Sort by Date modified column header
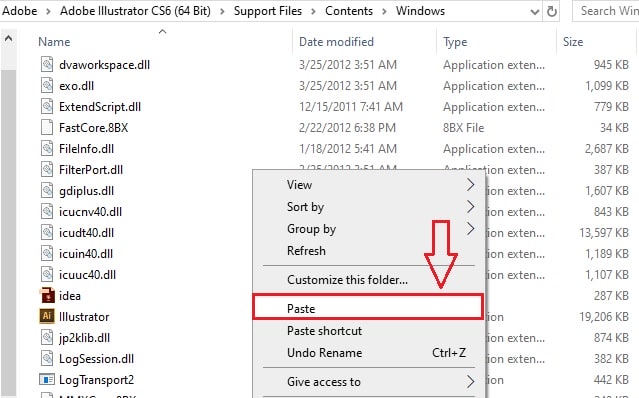 pyautogui.click(x=336, y=42)
